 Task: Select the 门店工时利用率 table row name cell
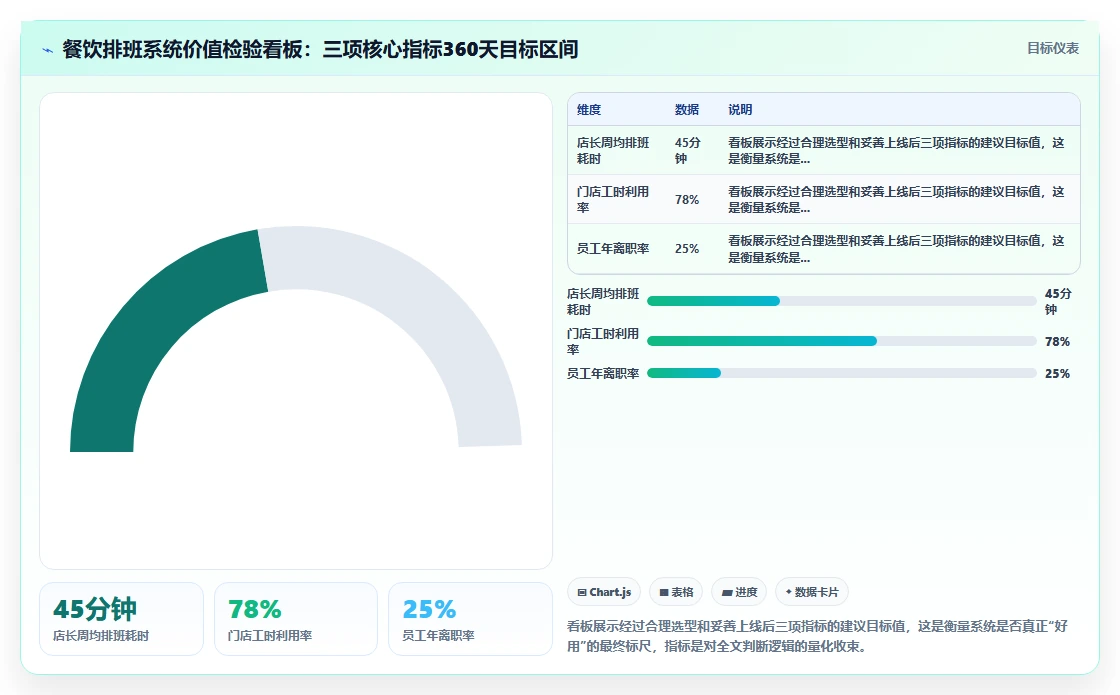[x=614, y=199]
